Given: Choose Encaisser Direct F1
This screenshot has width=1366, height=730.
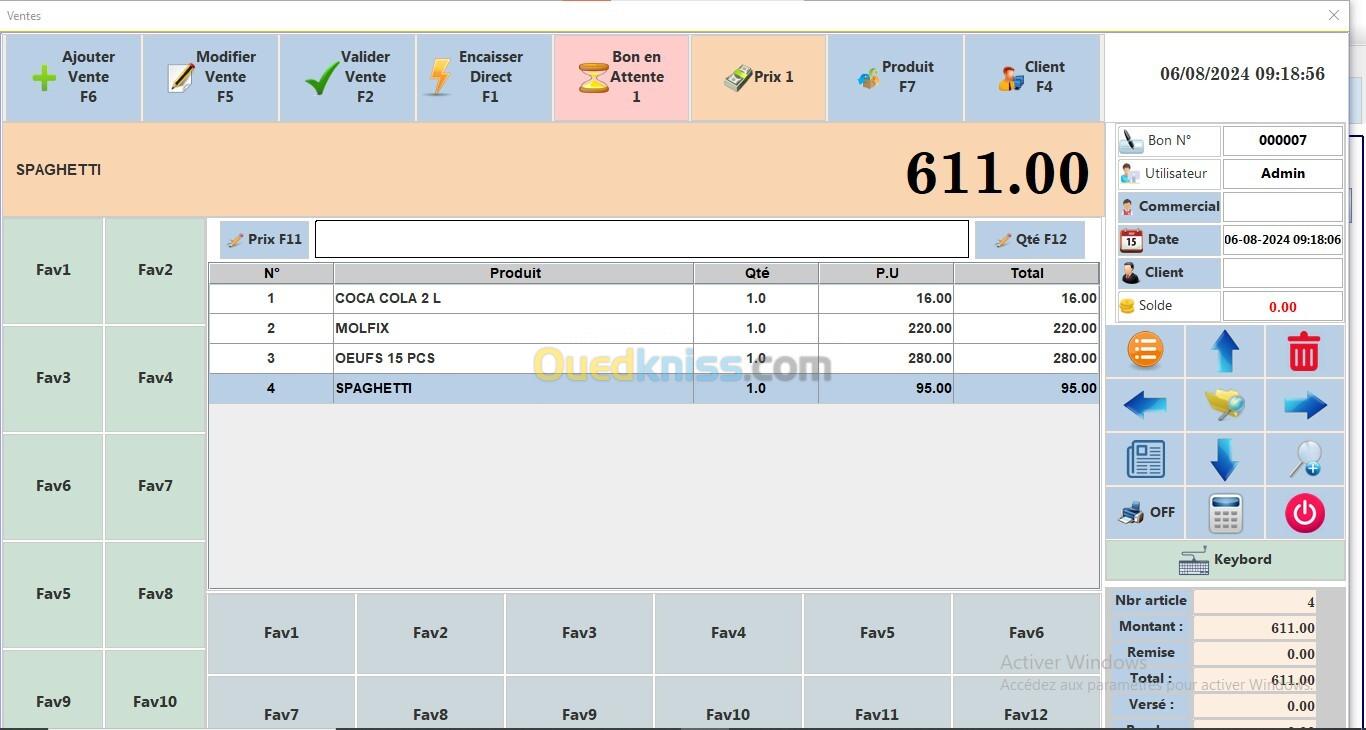Looking at the screenshot, I should coord(484,78).
